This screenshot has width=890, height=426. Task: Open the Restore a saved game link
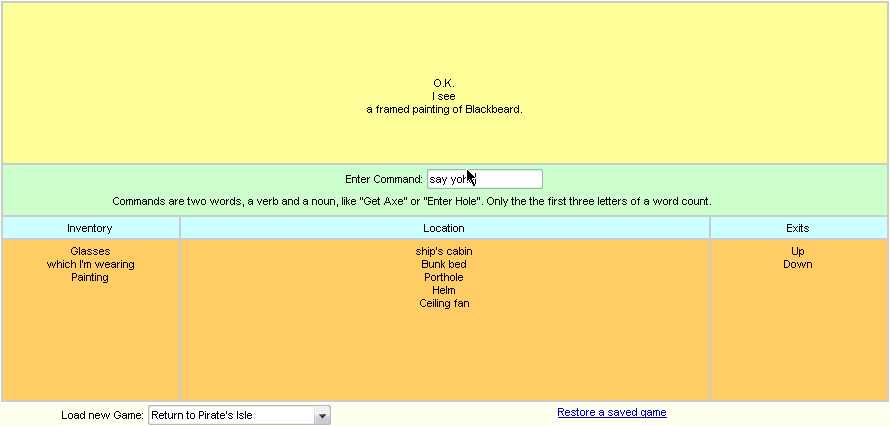[611, 412]
